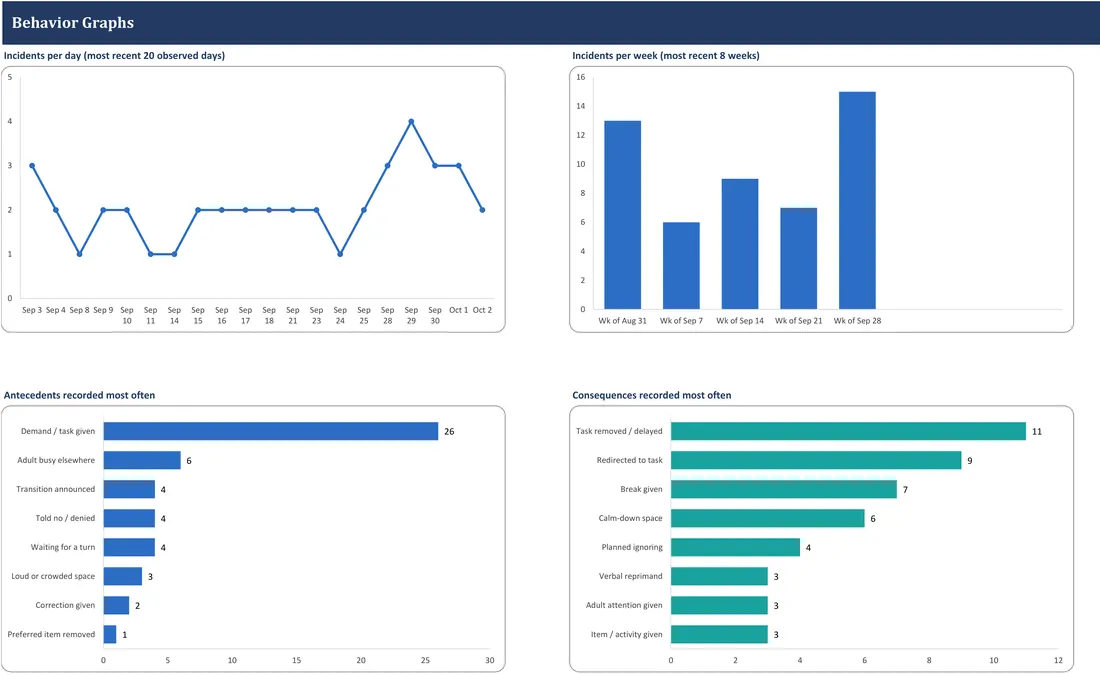This screenshot has width=1100, height=675.
Task: Click the 'Task removed / delayed' label
Action: 619,431
